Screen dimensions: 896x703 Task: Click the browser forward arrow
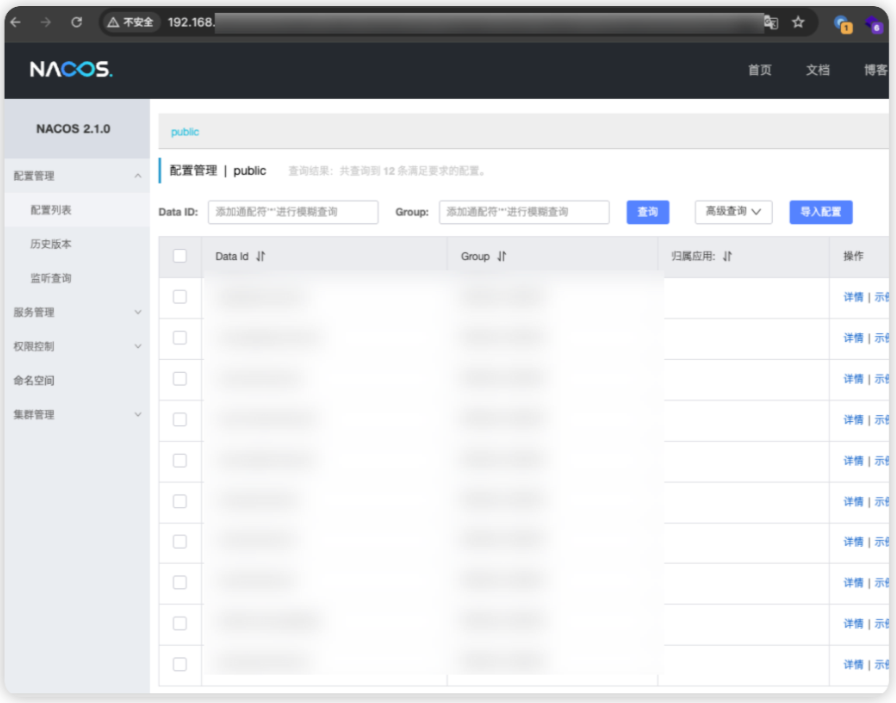coord(46,22)
